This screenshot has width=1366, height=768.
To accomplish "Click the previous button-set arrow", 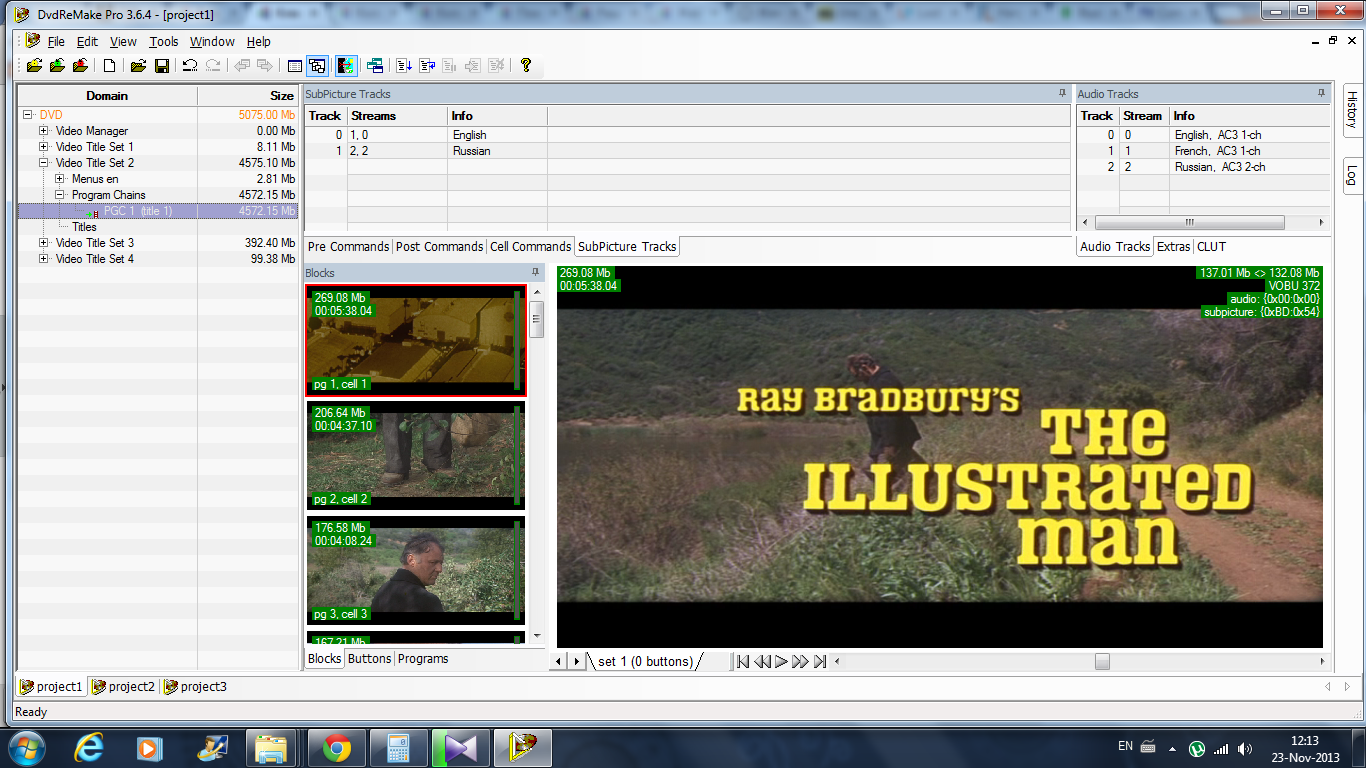I will [559, 661].
